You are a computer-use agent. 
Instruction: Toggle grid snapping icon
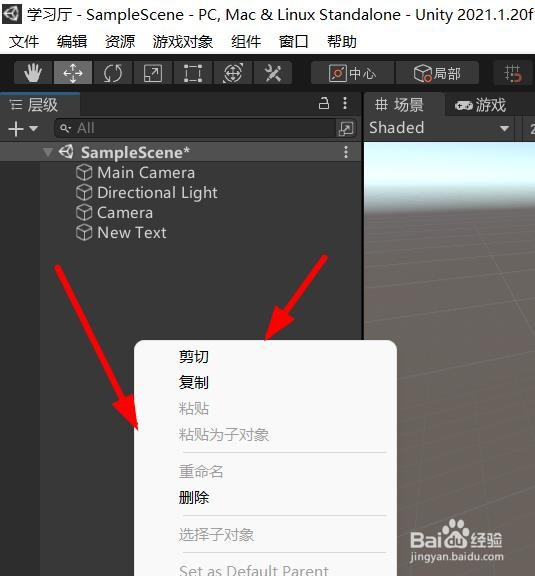coord(513,73)
